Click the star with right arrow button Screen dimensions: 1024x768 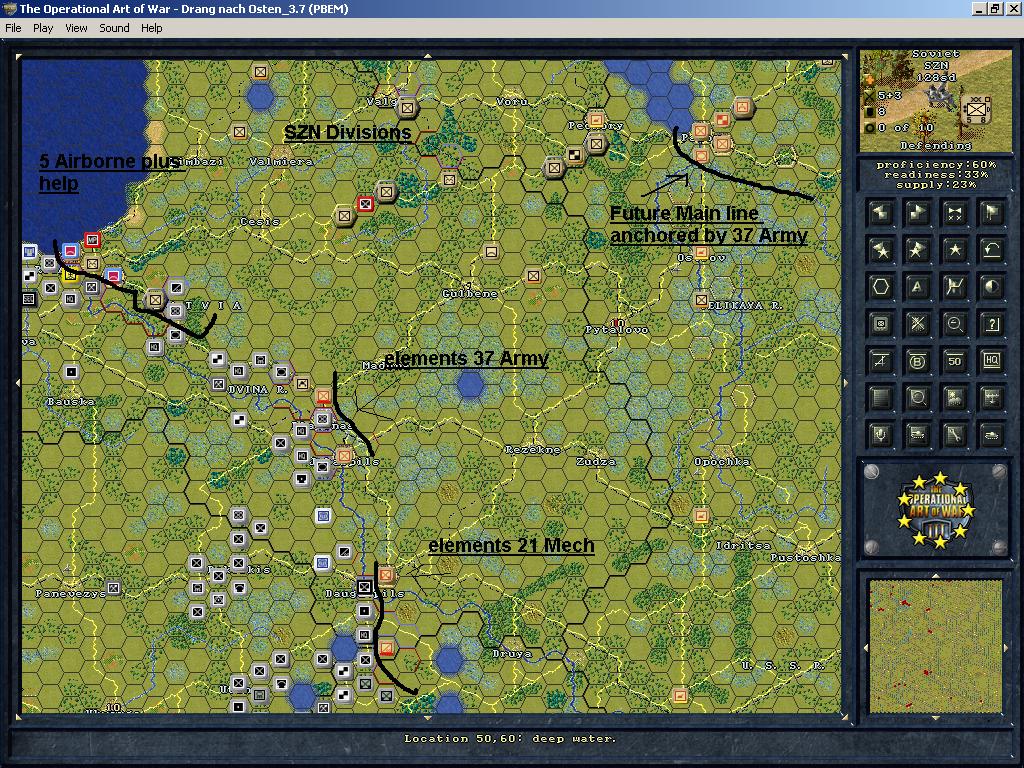click(x=918, y=250)
